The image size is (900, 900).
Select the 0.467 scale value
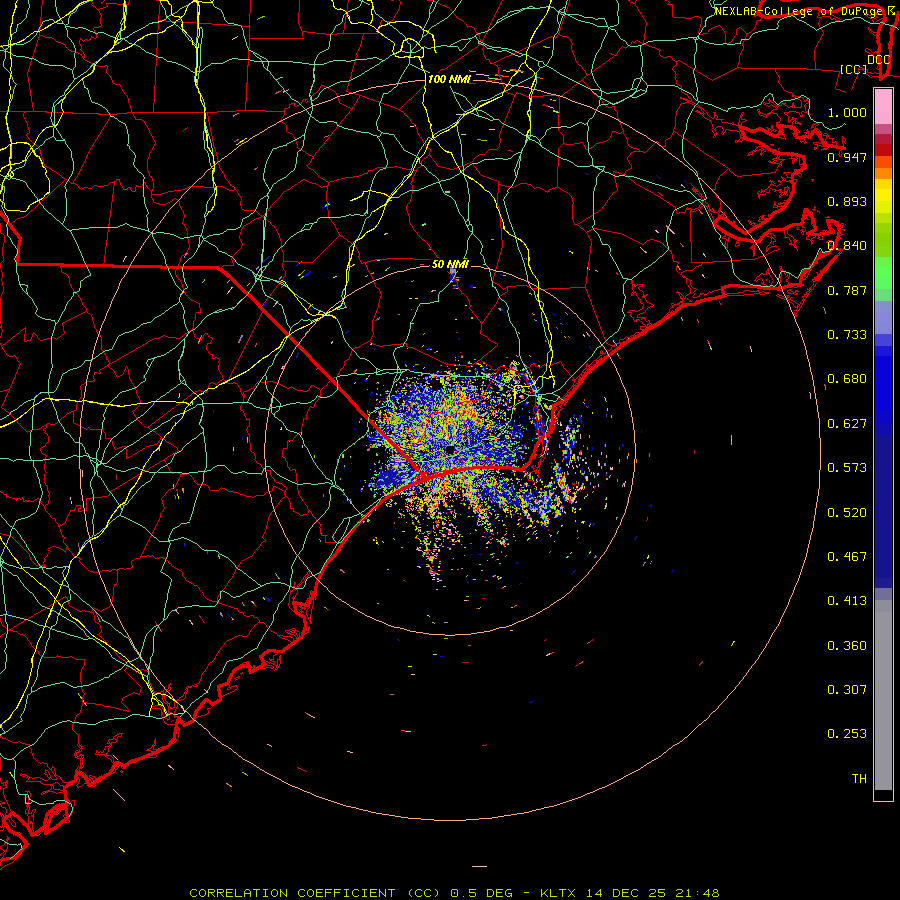(x=847, y=557)
